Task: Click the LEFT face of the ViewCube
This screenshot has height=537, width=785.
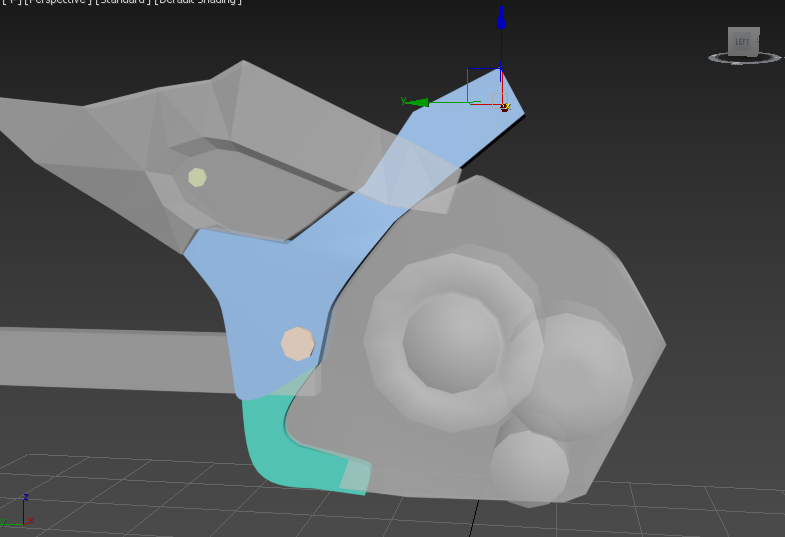Action: (x=742, y=41)
